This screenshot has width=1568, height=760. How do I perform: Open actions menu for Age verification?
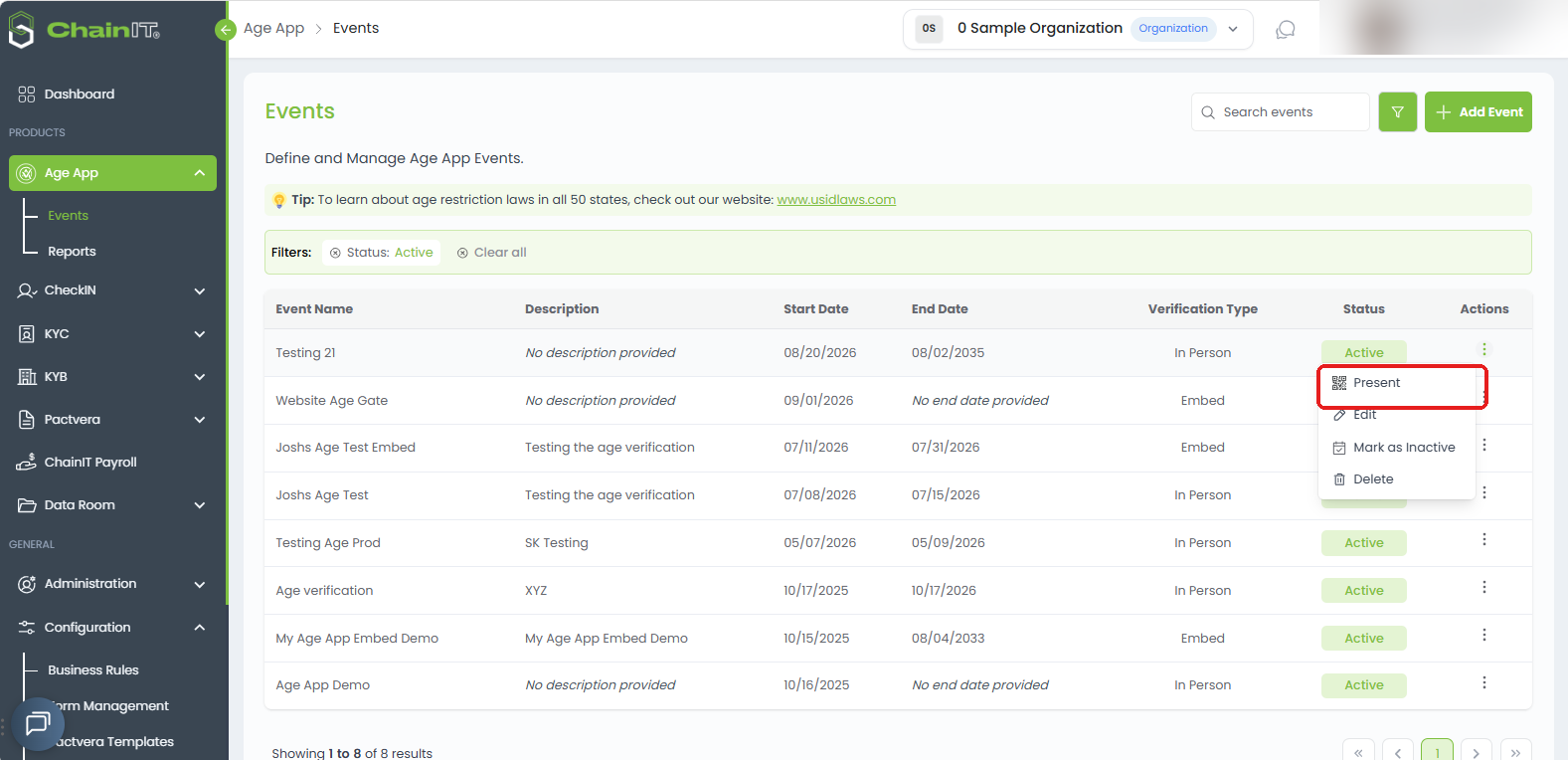(1483, 587)
